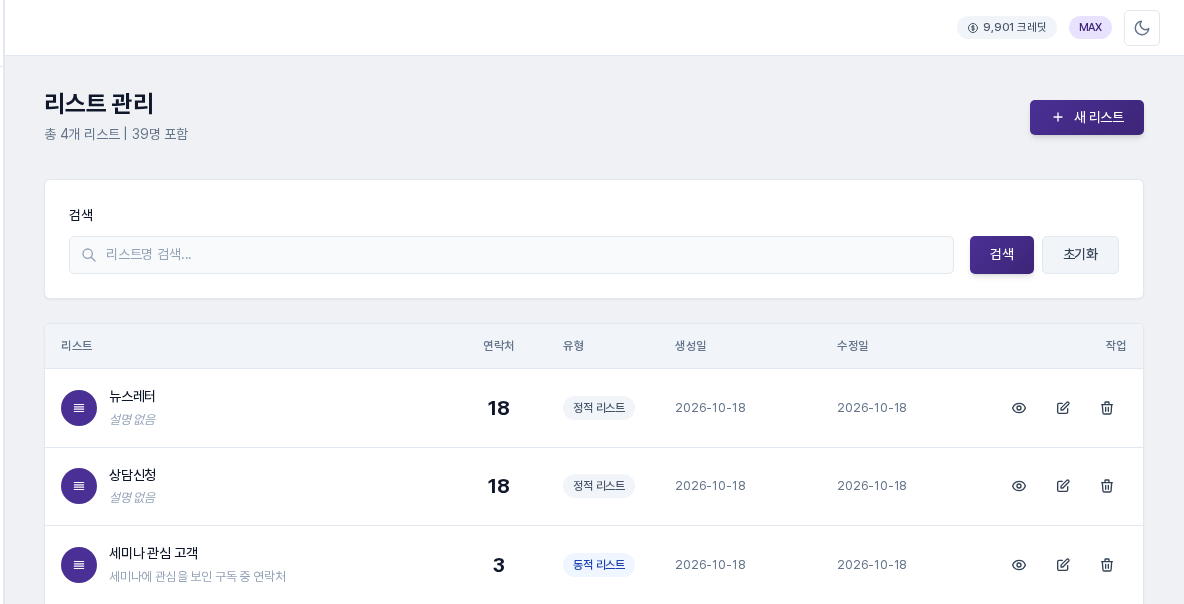Focus the 리스트명 검색 input field

[511, 255]
